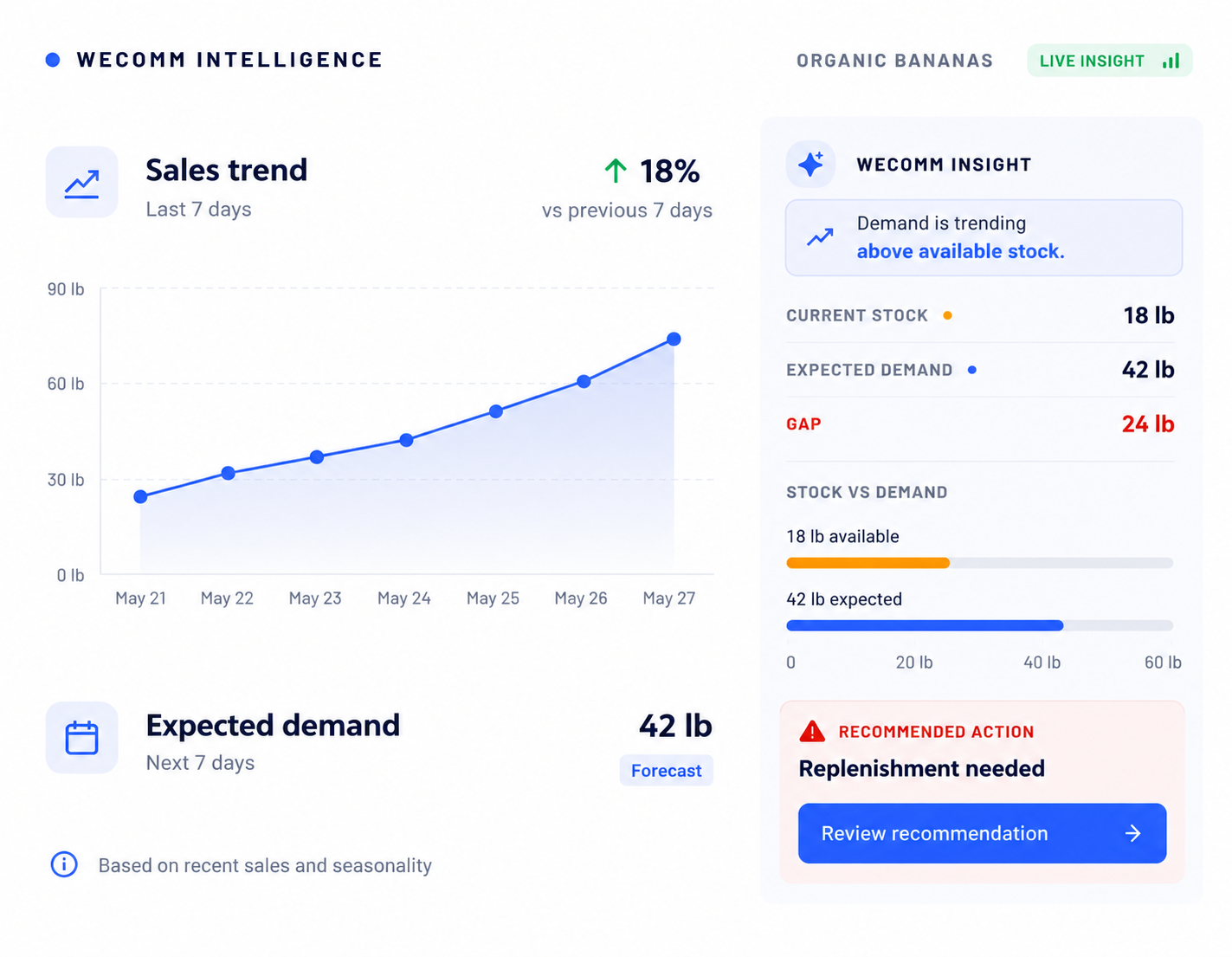Click the 40 lb scale label under bars
The width and height of the screenshot is (1232, 957).
(x=1042, y=663)
